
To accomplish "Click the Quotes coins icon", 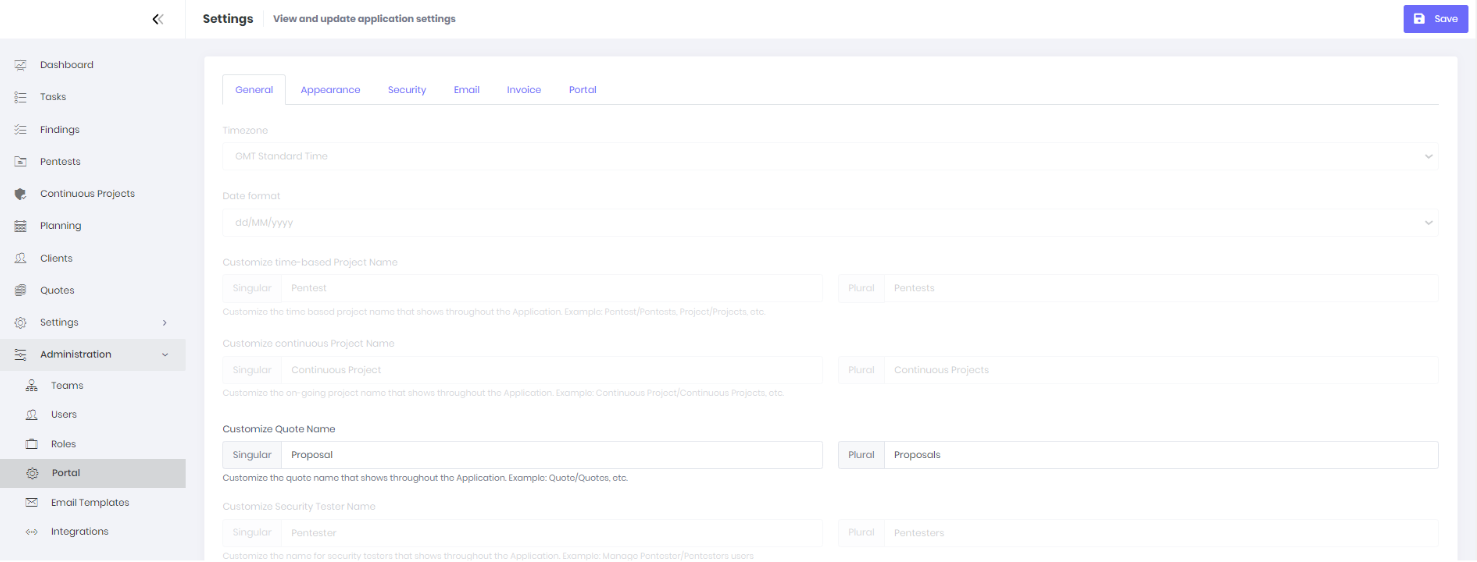I will point(20,290).
